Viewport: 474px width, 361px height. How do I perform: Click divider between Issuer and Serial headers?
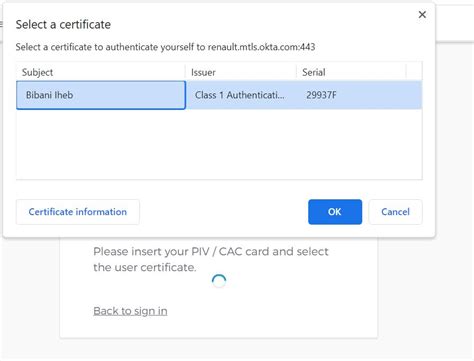coord(296,72)
